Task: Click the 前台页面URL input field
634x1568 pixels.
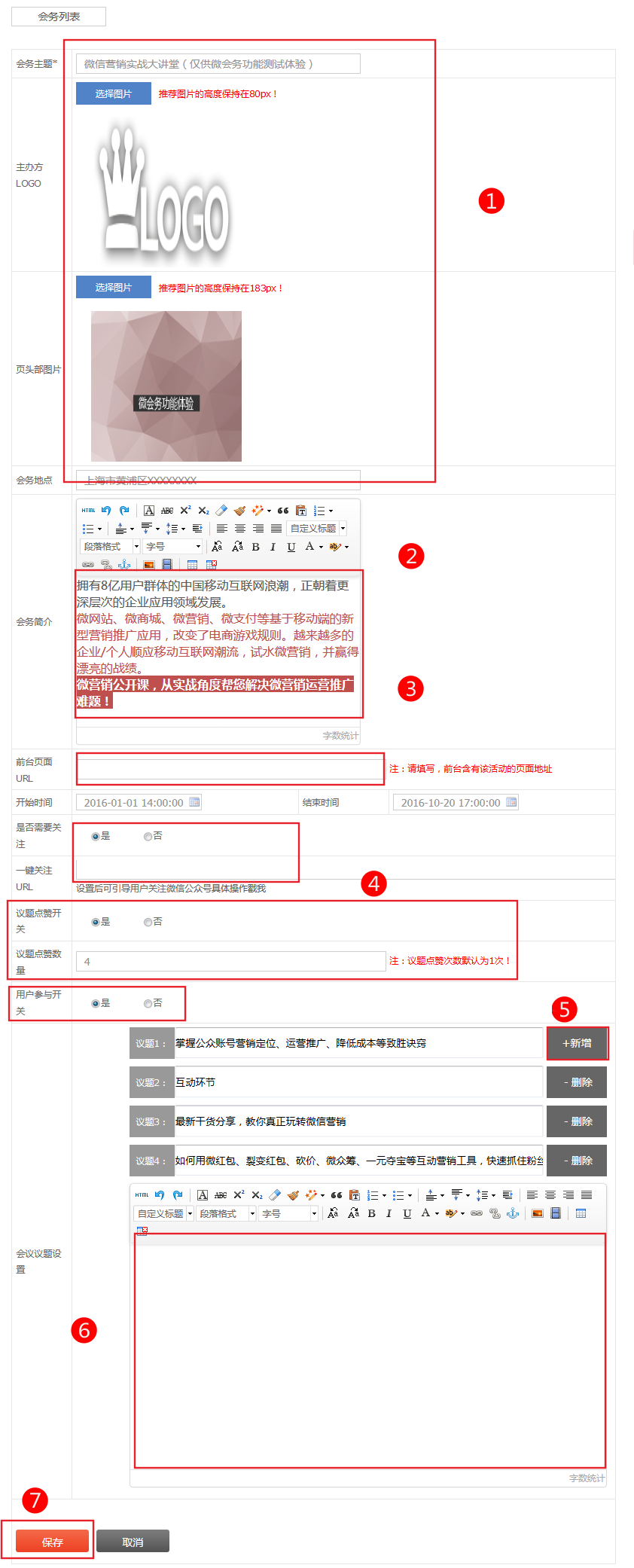Action: pos(230,769)
